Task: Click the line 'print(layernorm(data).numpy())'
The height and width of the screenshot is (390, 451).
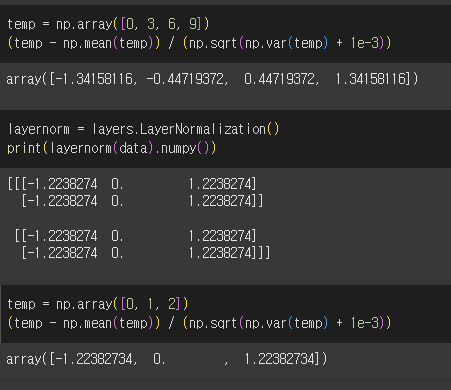Action: coord(112,148)
